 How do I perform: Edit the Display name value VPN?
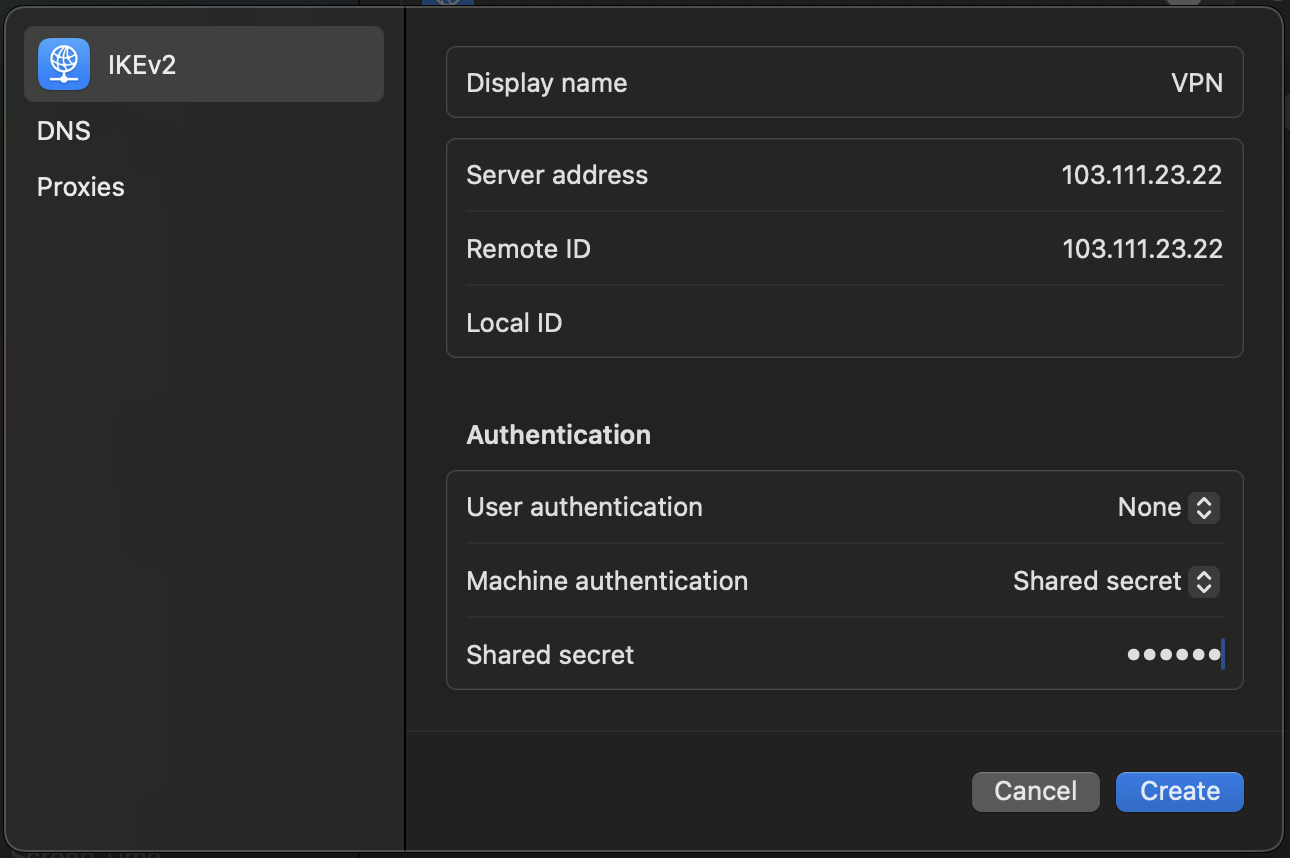(x=1197, y=83)
